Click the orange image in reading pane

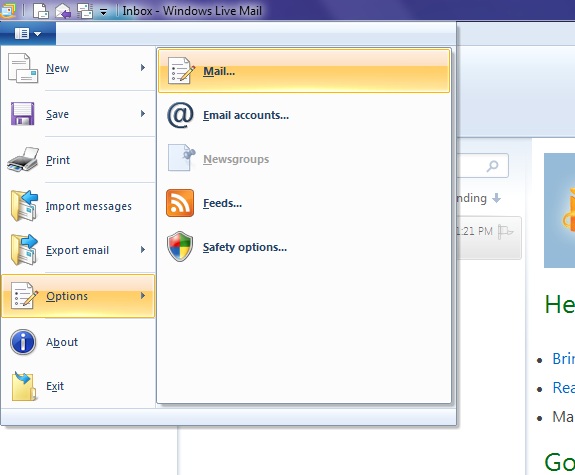coord(559,211)
